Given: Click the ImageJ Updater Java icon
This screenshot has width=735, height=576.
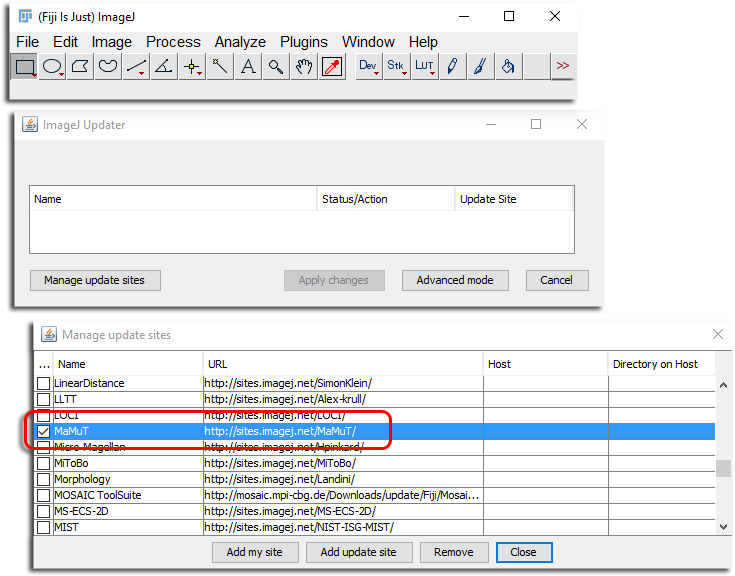Looking at the screenshot, I should (30, 124).
